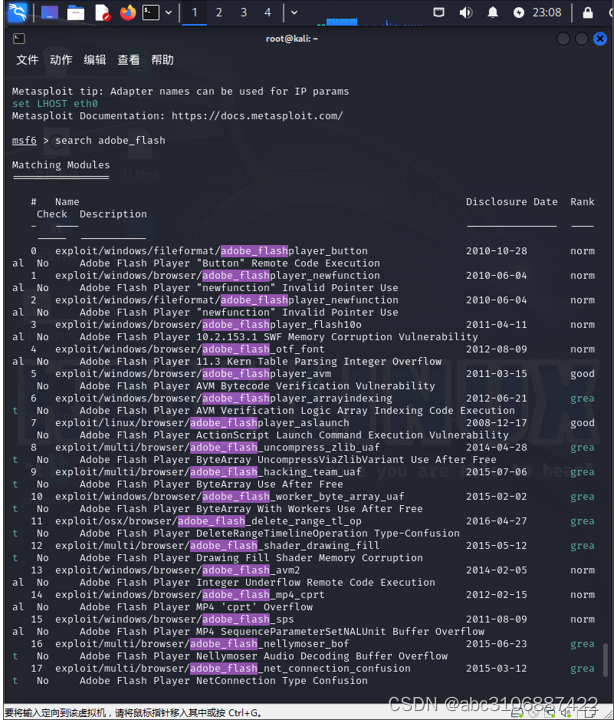Click 'Kern Table Parsing Integer Overflow' description

[334, 361]
